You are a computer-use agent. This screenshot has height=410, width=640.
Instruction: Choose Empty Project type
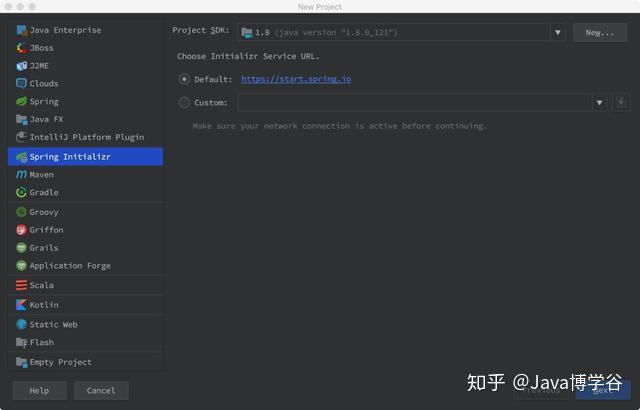(x=85, y=362)
